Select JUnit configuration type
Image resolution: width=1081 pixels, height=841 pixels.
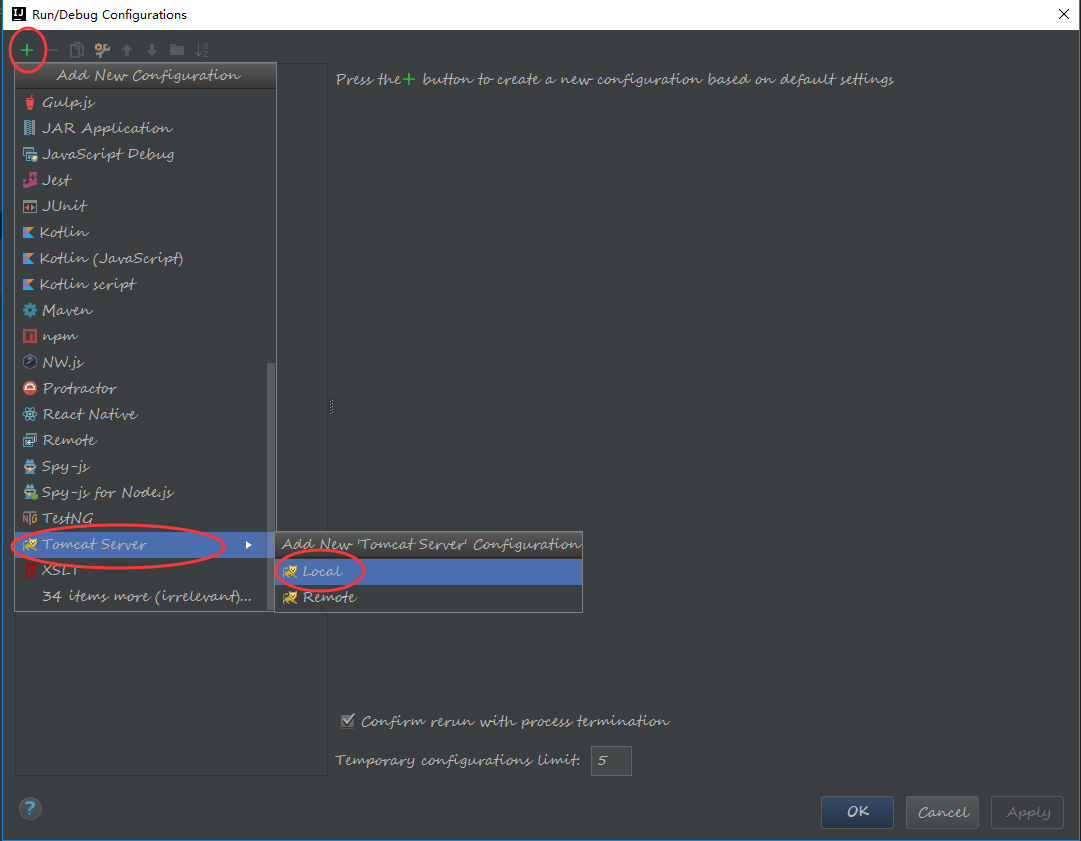click(x=145, y=206)
